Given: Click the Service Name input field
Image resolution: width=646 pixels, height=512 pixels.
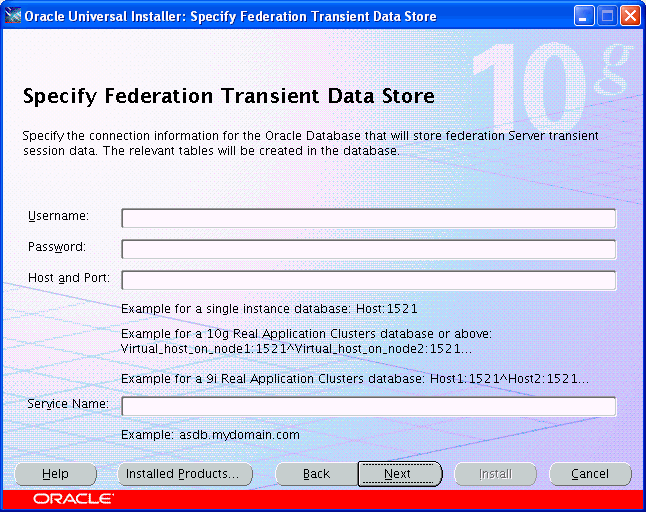Looking at the screenshot, I should point(369,407).
